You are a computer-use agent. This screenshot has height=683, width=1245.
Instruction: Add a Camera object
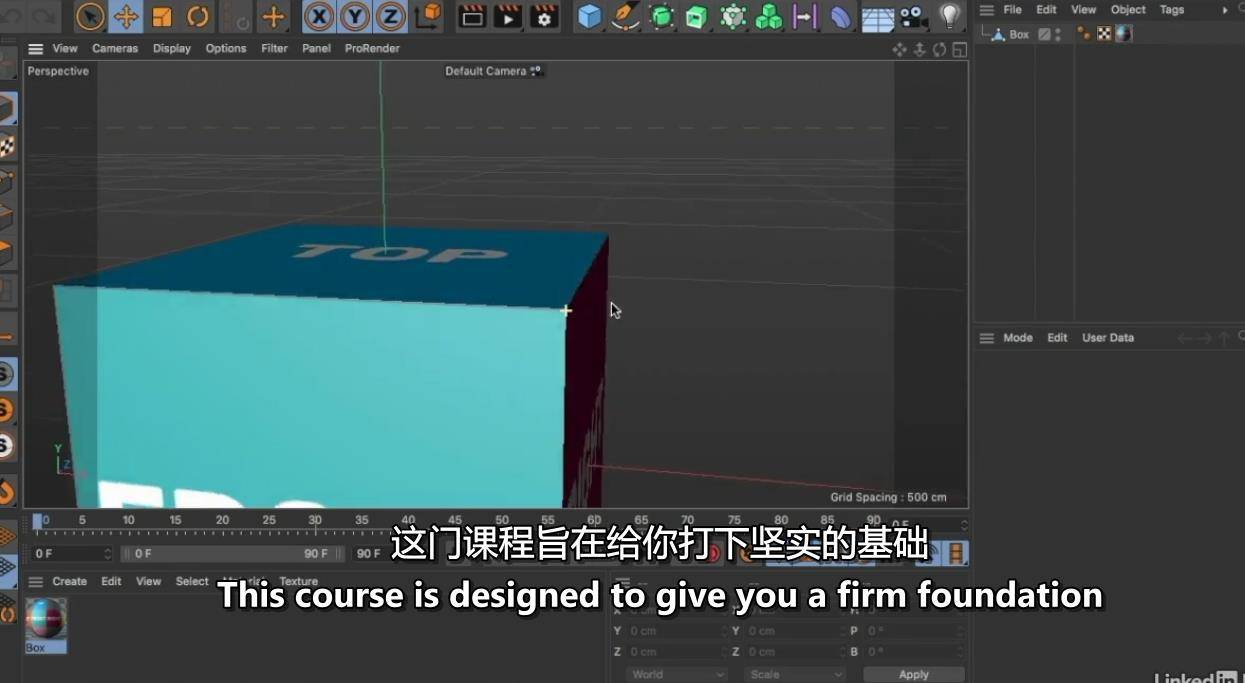pyautogui.click(x=913, y=16)
